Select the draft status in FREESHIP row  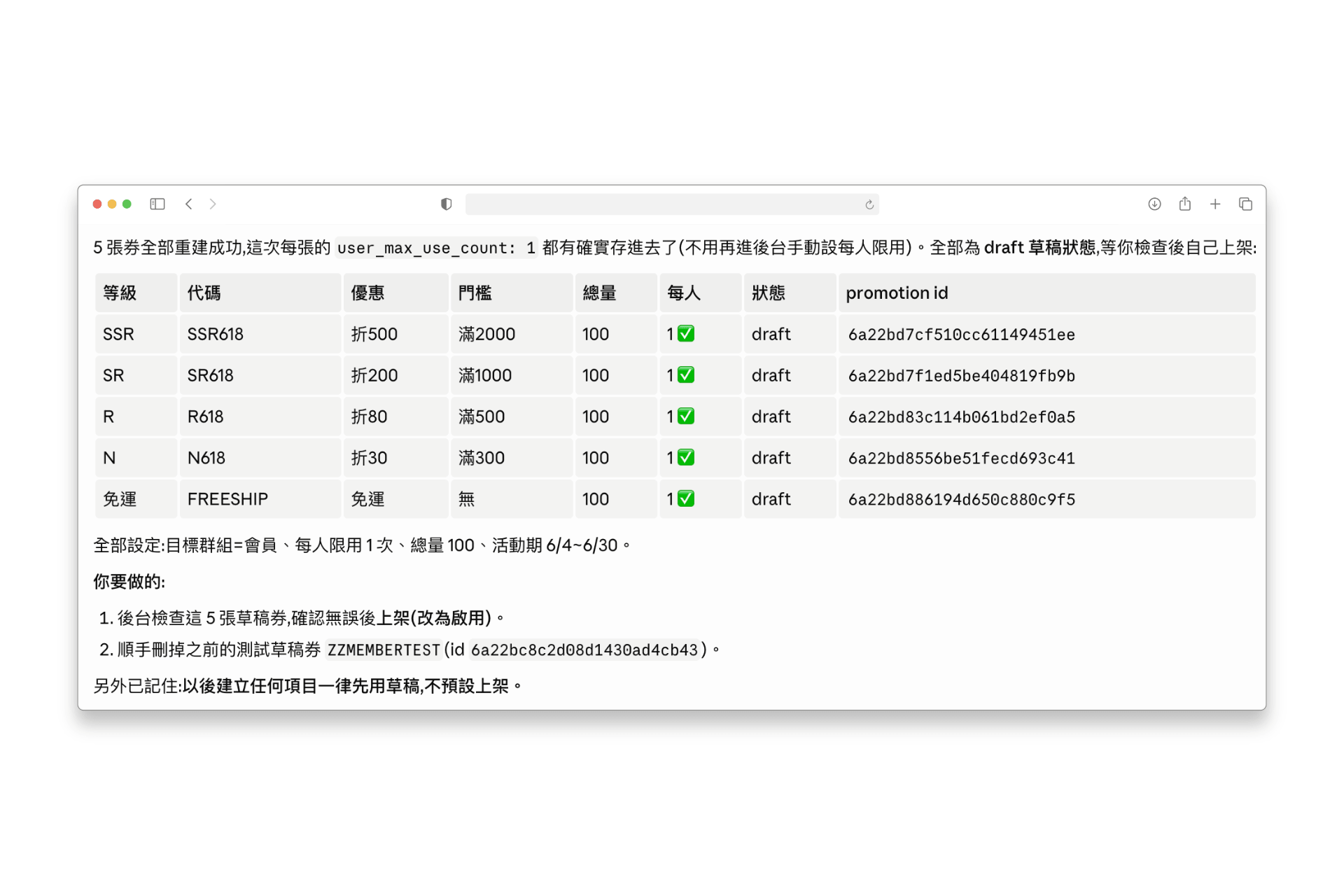point(790,499)
